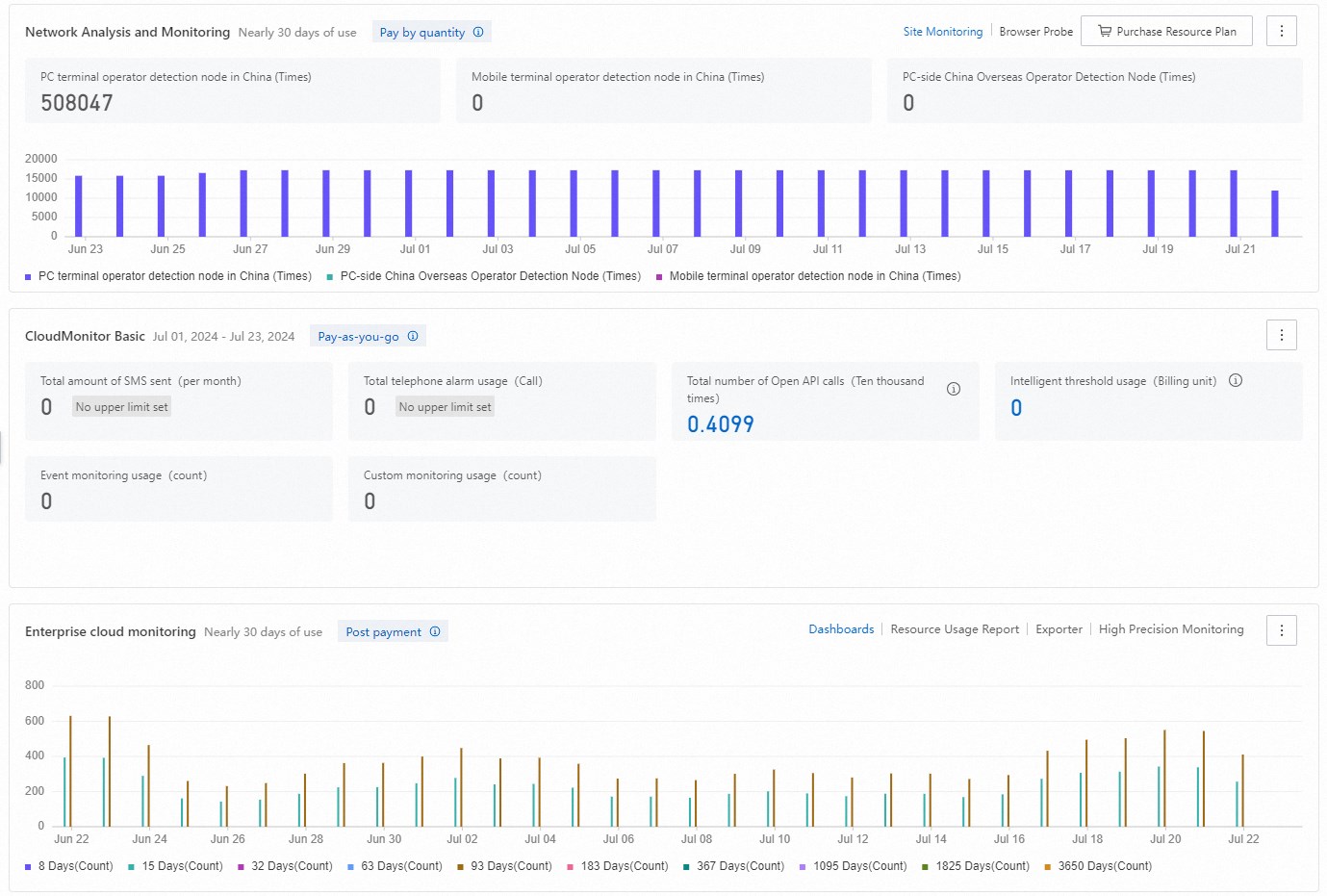The image size is (1327, 896).
Task: Click info icon beside Pay by quantity
Action: (478, 32)
